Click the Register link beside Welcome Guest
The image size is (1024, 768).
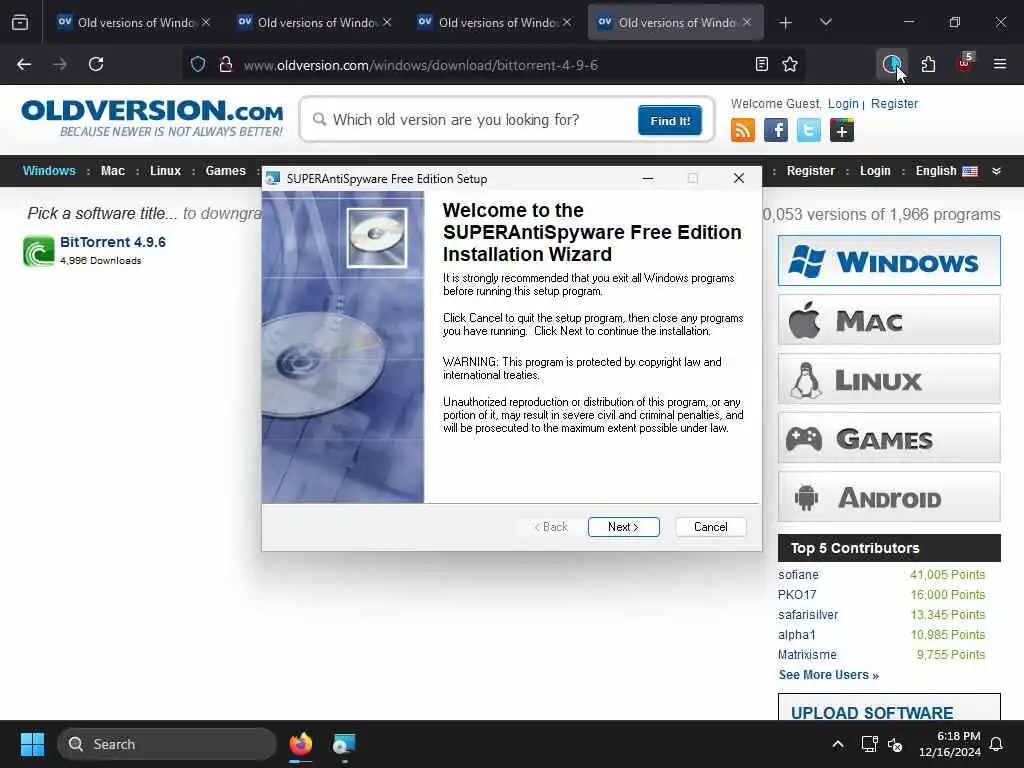click(x=894, y=103)
